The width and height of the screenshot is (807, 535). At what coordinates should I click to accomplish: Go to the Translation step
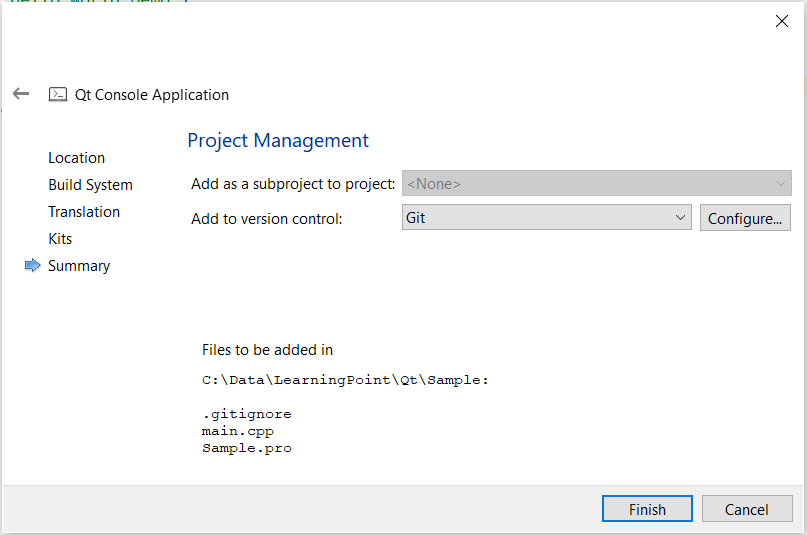(84, 212)
